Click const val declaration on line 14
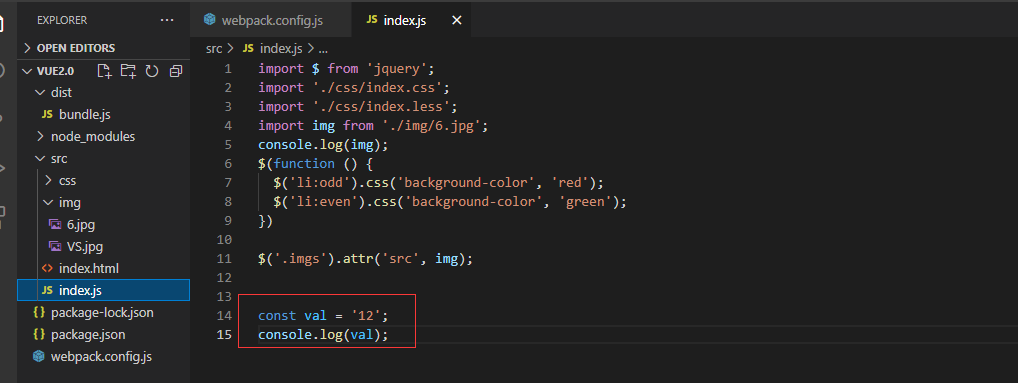Viewport: 1018px width, 383px height. 323,316
